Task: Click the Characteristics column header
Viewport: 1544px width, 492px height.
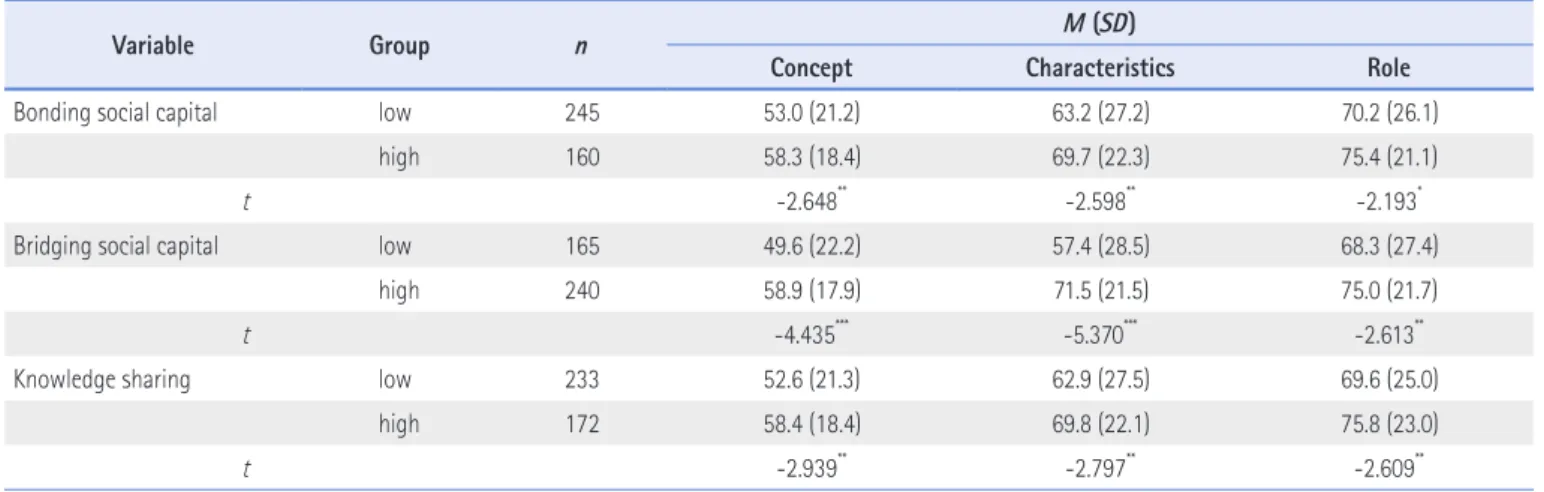Action: (1100, 71)
